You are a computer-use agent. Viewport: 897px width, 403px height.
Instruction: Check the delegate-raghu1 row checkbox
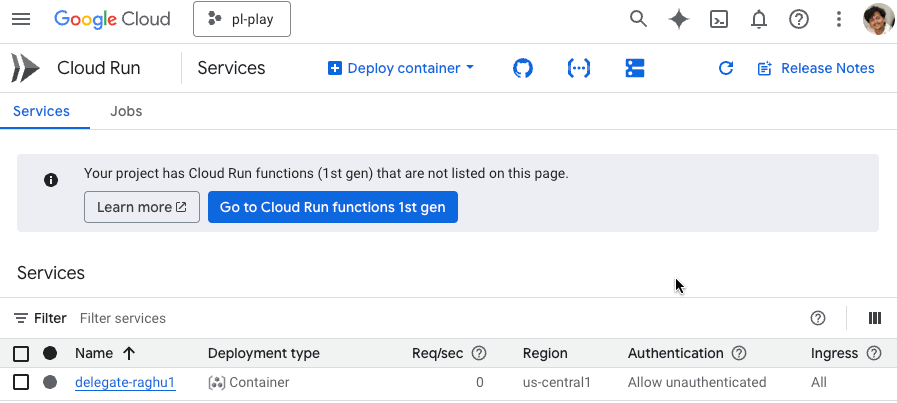[x=21, y=382]
